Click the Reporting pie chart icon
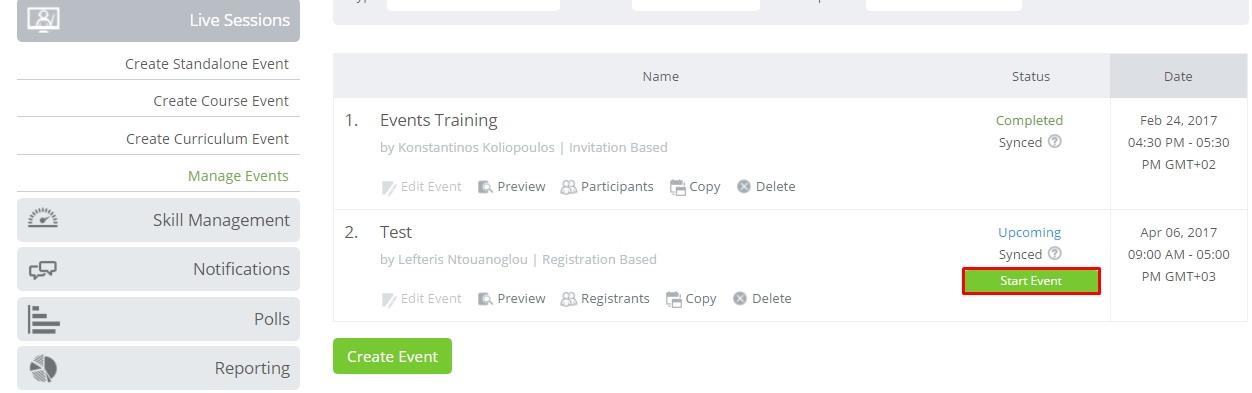 pyautogui.click(x=43, y=368)
